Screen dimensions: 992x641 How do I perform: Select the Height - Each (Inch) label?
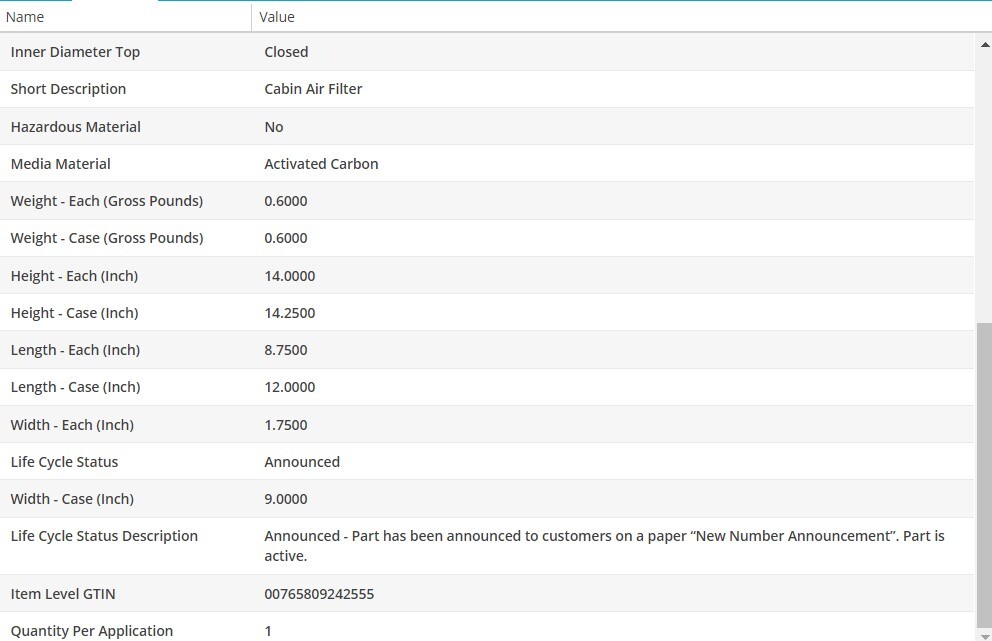[74, 276]
